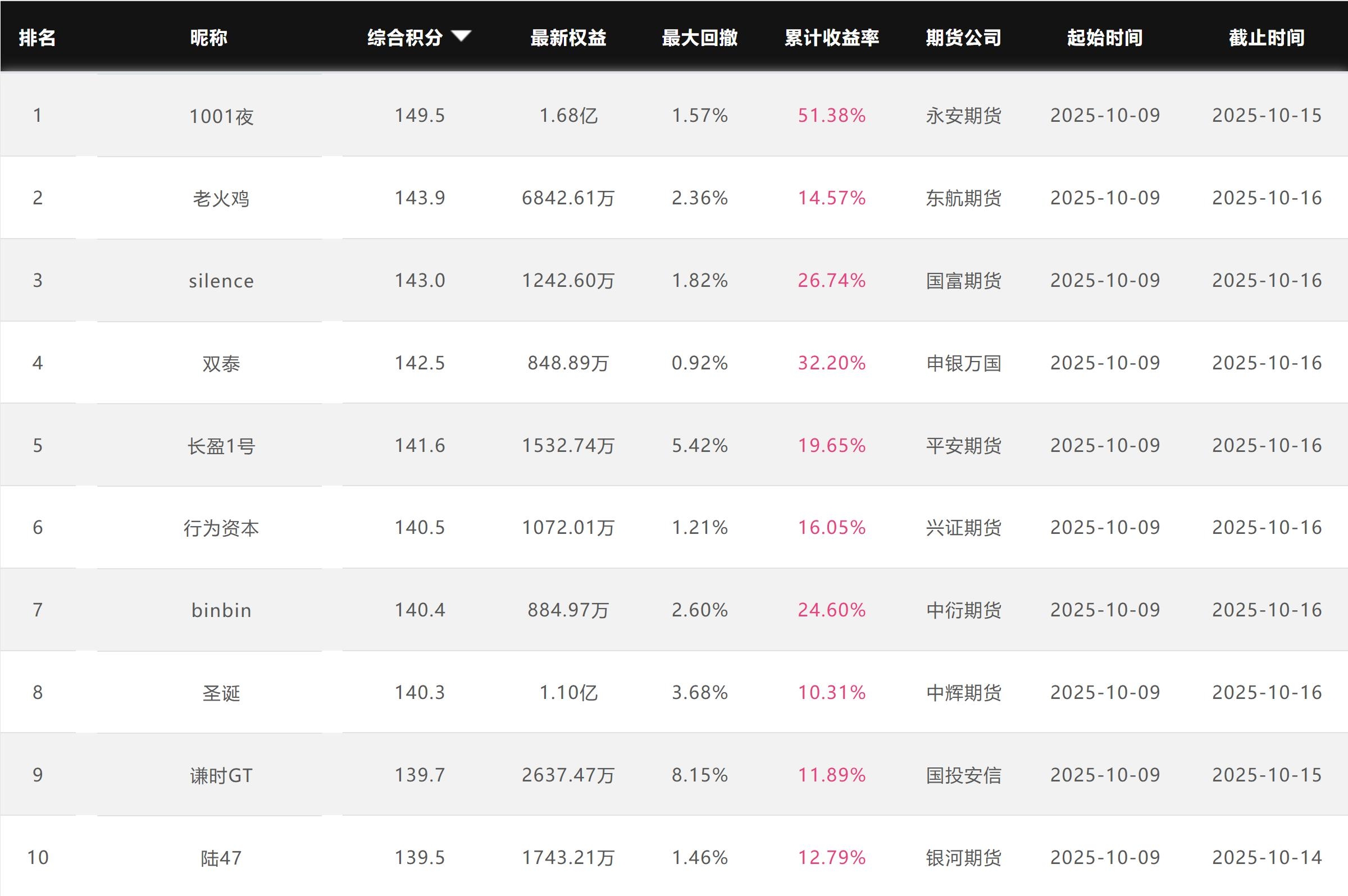Click the sort arrow beside 综合积分
The height and width of the screenshot is (896, 1348).
tap(461, 36)
